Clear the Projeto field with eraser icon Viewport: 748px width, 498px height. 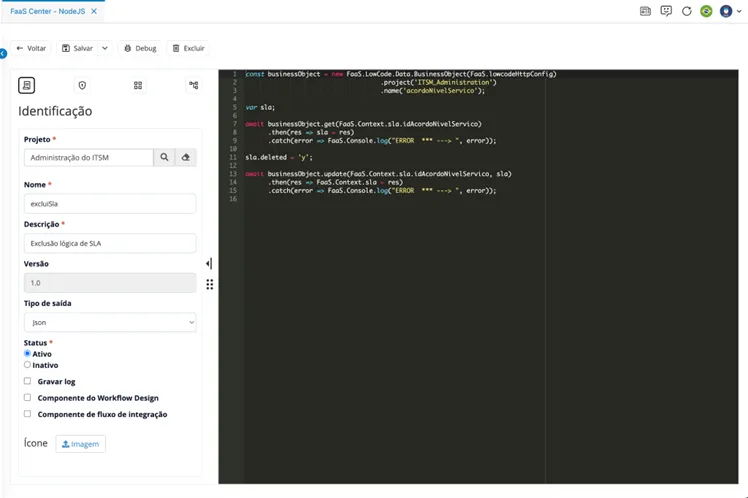click(186, 157)
